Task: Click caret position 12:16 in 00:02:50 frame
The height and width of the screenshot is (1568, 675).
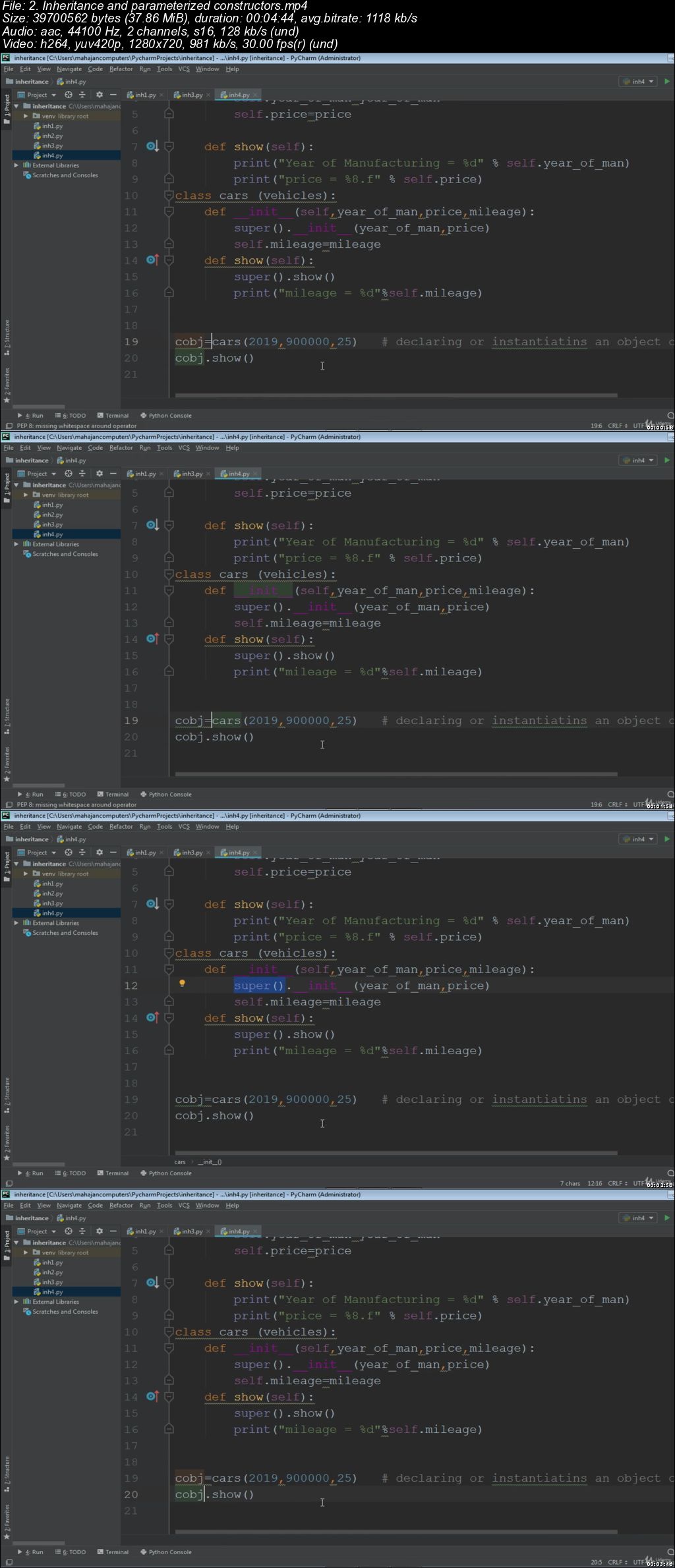Action: (x=595, y=1183)
